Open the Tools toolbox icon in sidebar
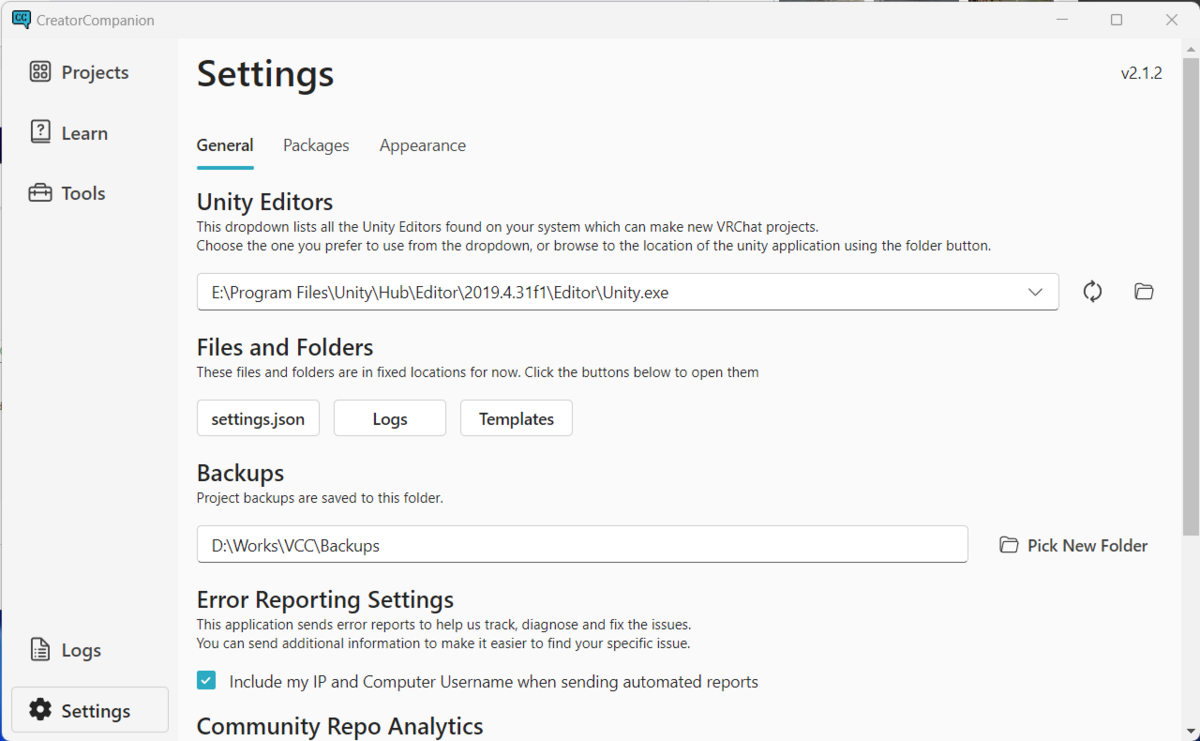1200x741 pixels. (40, 193)
